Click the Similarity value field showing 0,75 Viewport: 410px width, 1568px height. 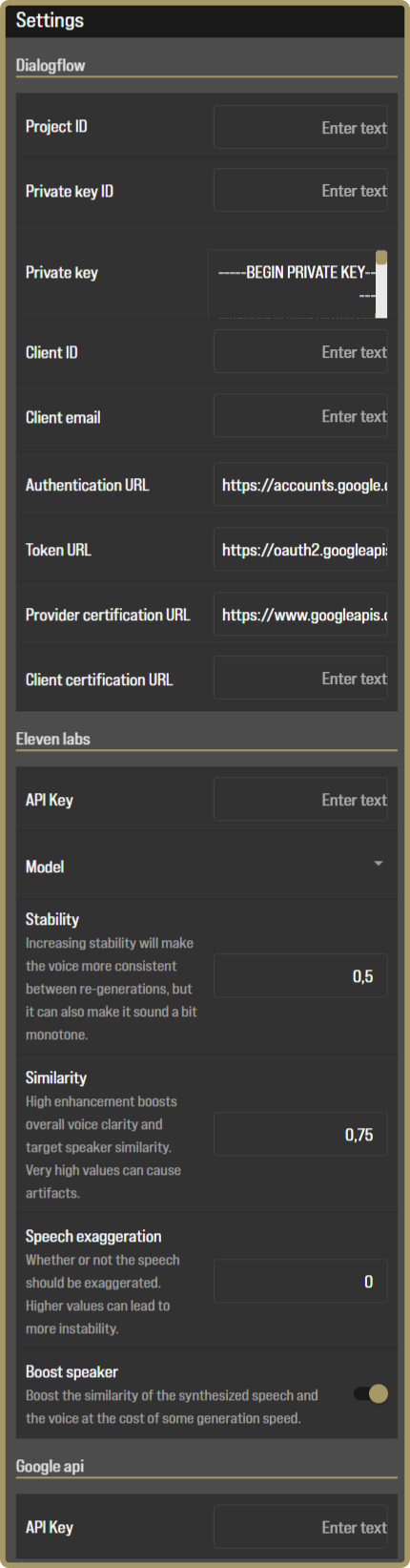(300, 1135)
